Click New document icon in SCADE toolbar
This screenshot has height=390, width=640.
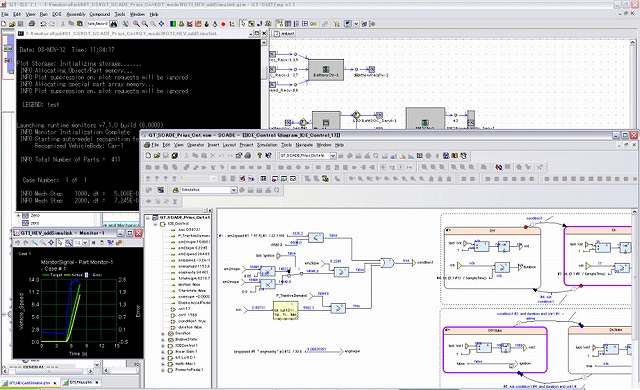(x=148, y=155)
